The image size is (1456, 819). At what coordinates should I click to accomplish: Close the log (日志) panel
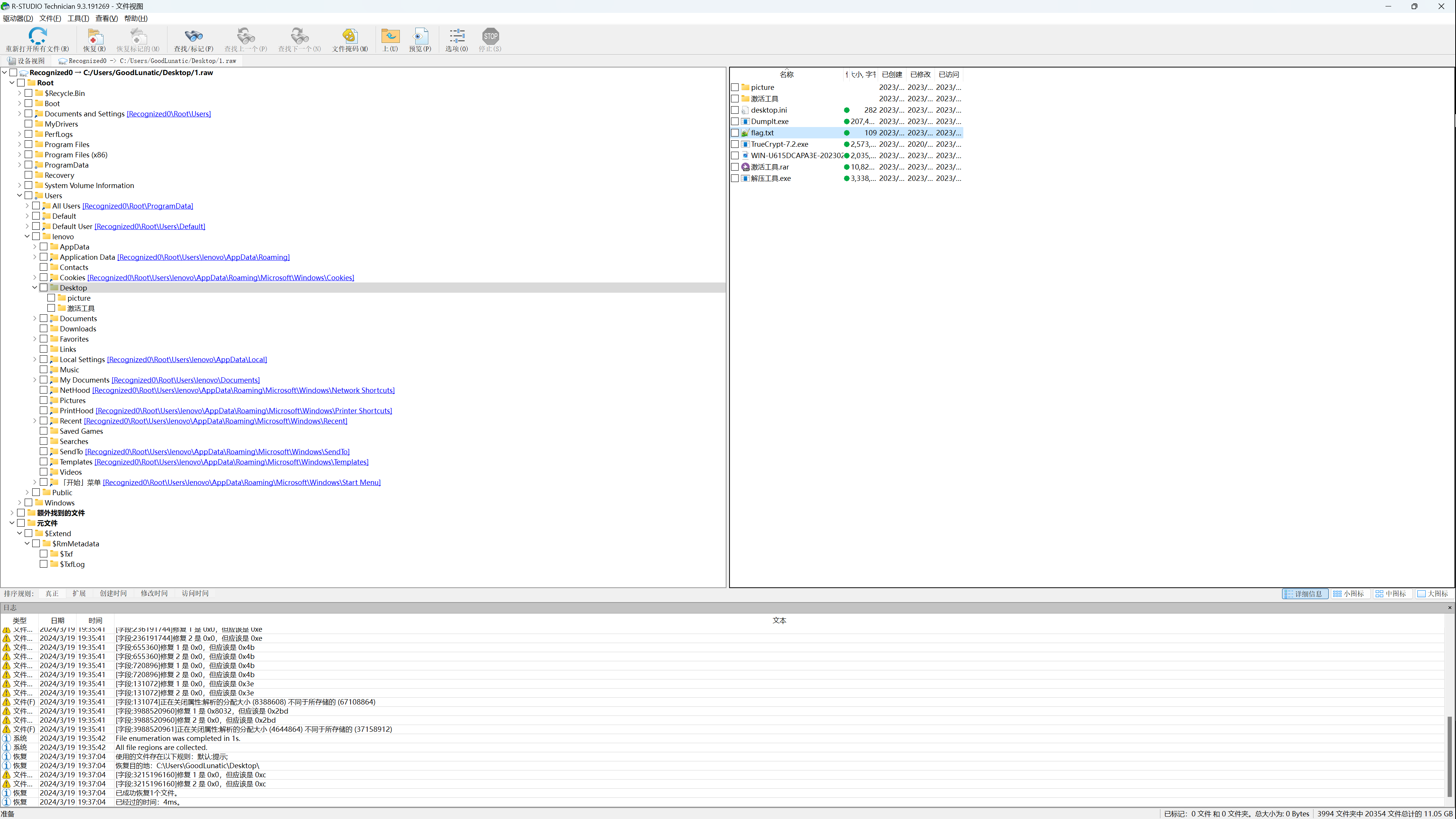pyautogui.click(x=1450, y=607)
